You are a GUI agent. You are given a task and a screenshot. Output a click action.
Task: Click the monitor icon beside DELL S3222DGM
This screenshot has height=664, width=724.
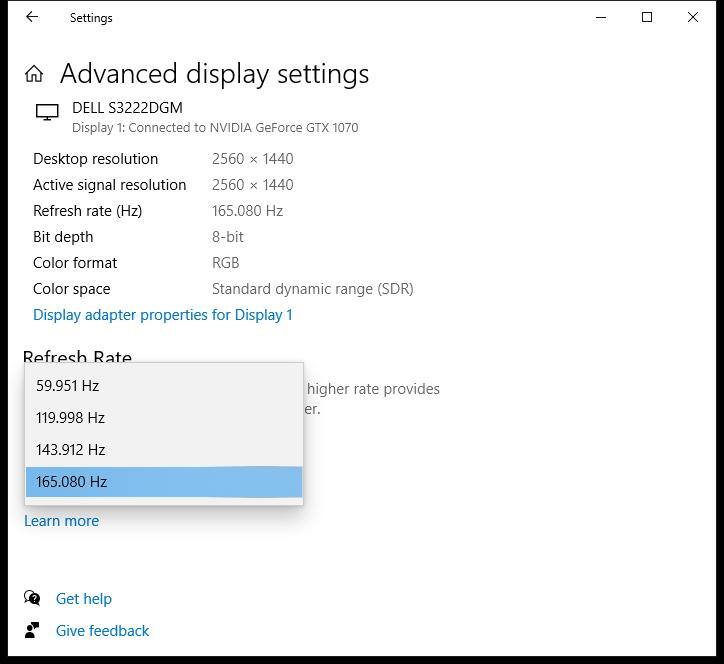pyautogui.click(x=47, y=113)
